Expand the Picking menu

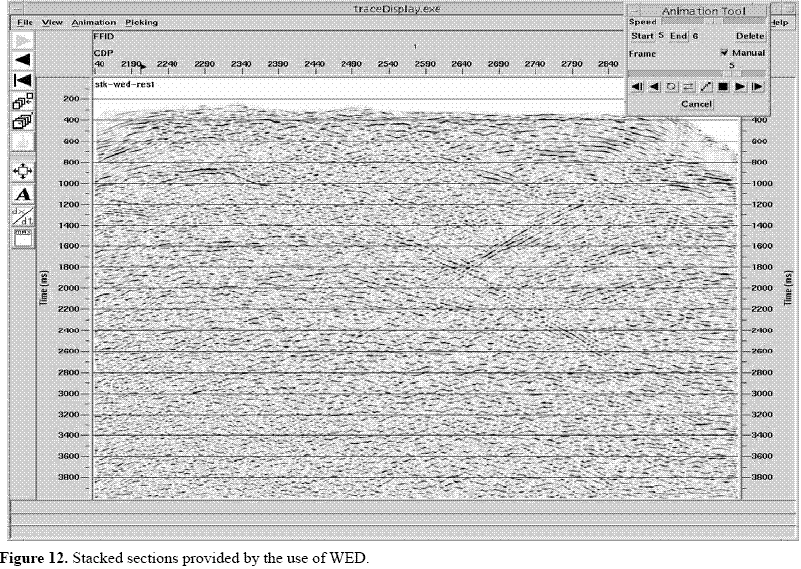(x=141, y=22)
